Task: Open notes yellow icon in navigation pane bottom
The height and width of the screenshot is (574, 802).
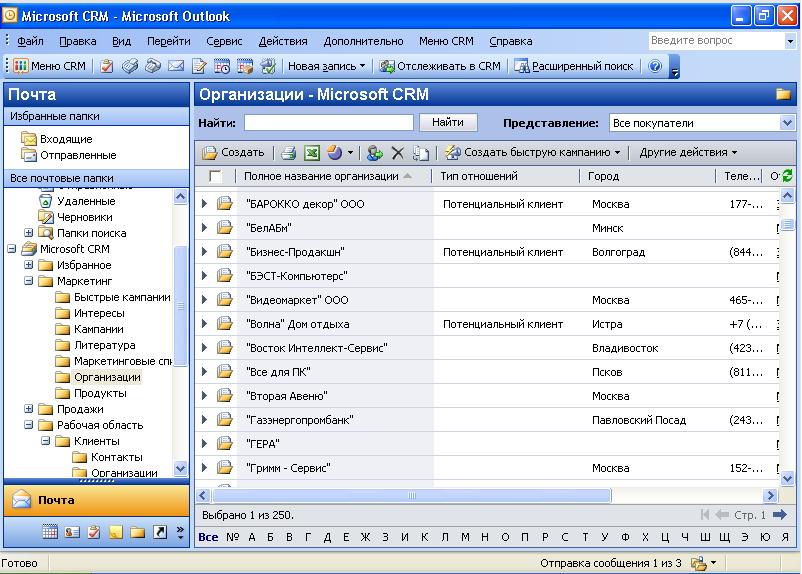Action: click(x=116, y=532)
